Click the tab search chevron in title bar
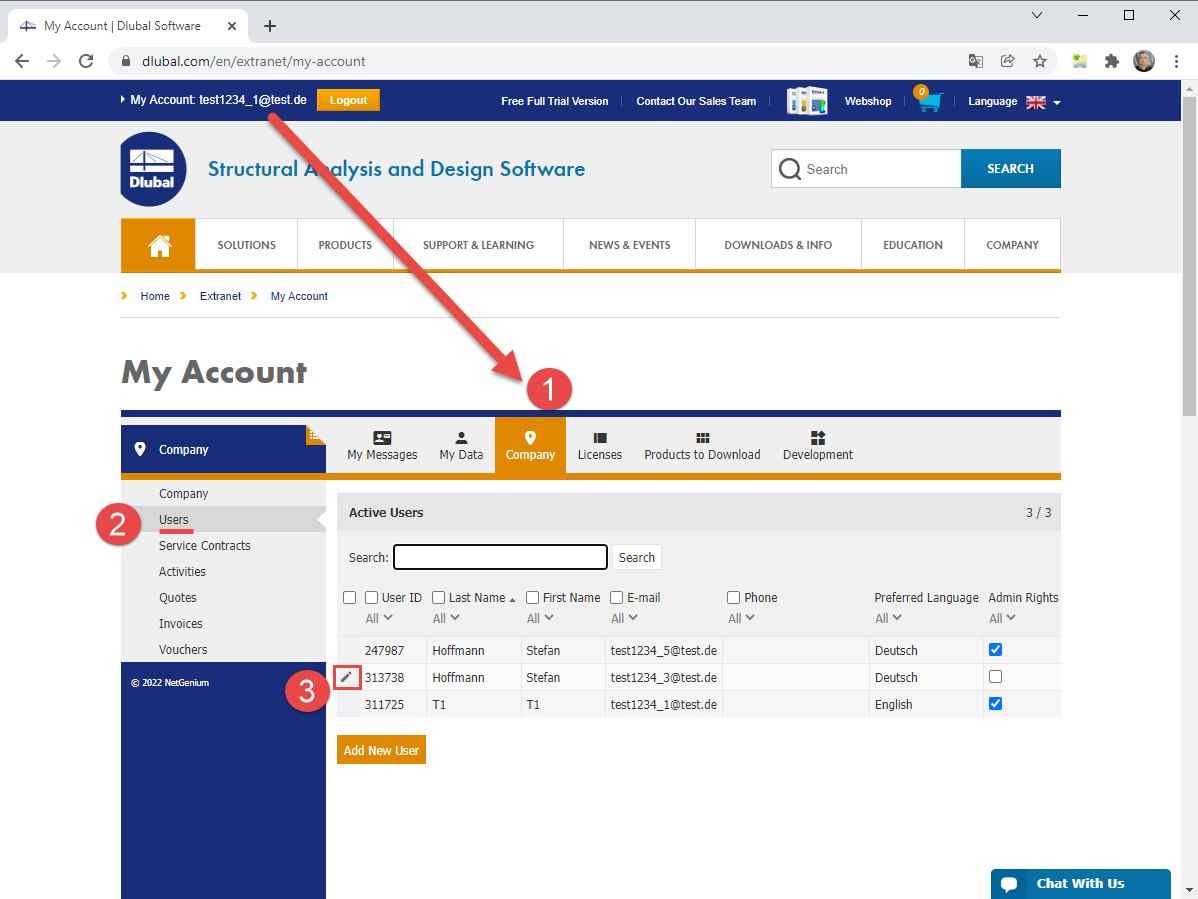Viewport: 1198px width, 899px height. pos(1037,15)
